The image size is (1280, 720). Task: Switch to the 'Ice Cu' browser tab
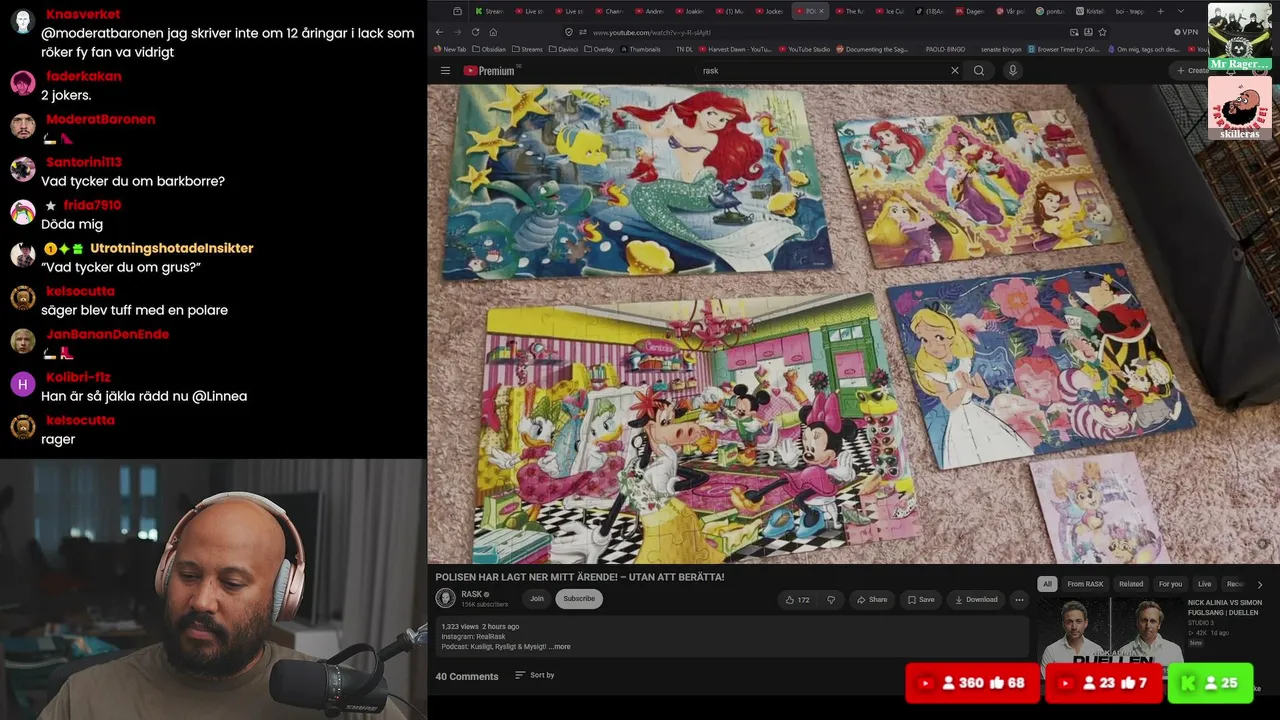point(889,11)
